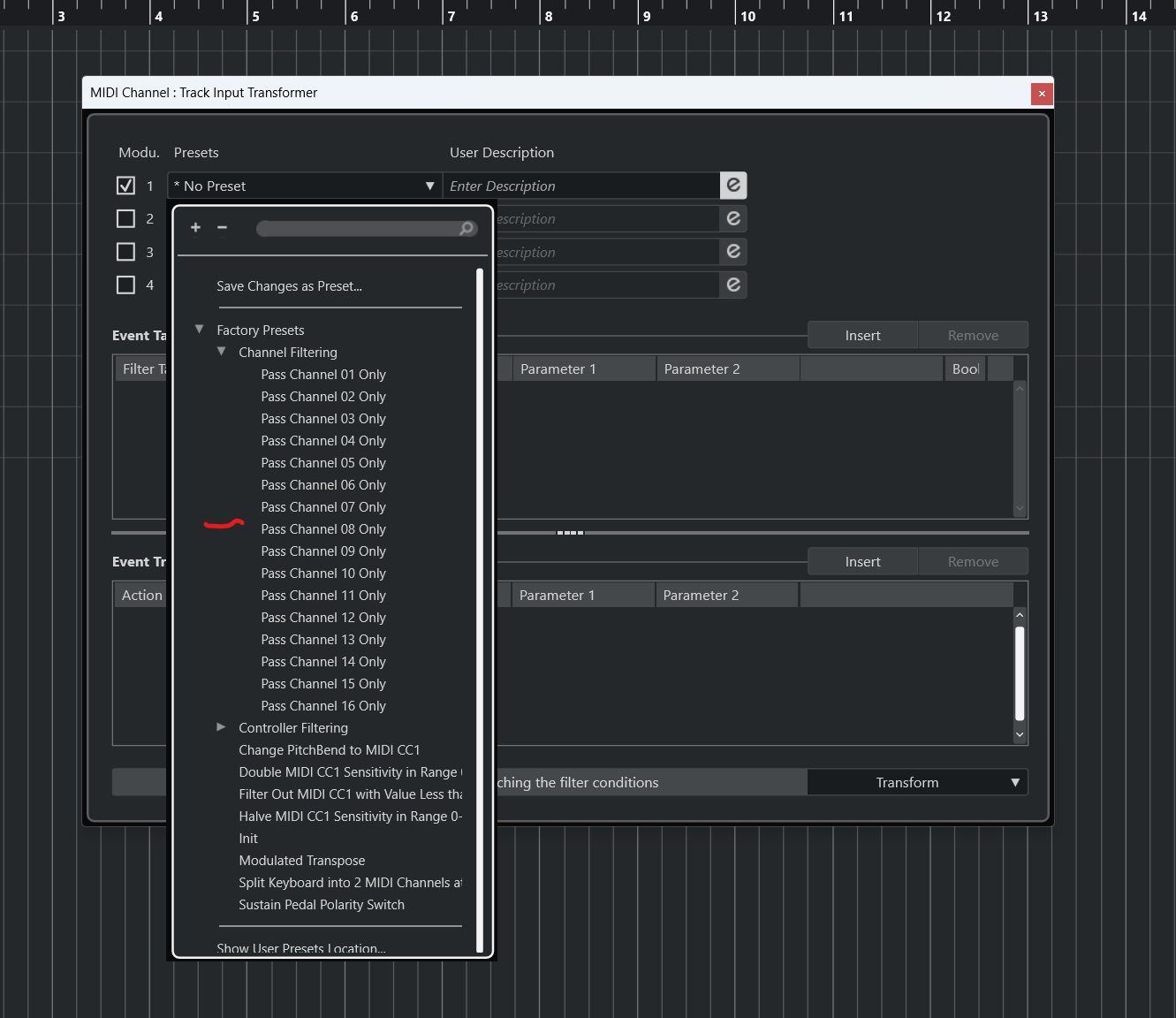The width and height of the screenshot is (1176, 1018).
Task: Select Change PitchBend to MIDI CC1 preset
Action: tap(330, 750)
